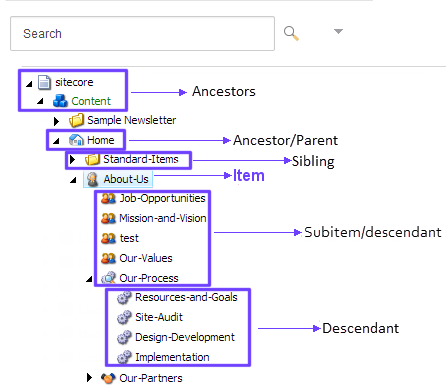Select the Mission-and-Vision item

click(163, 218)
